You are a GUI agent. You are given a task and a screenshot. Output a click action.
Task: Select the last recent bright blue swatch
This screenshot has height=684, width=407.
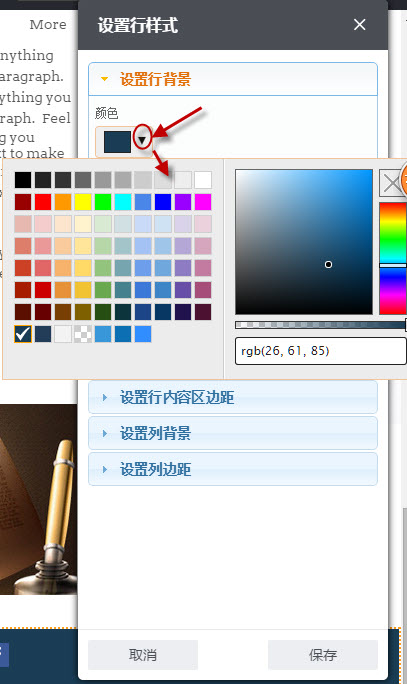click(143, 334)
